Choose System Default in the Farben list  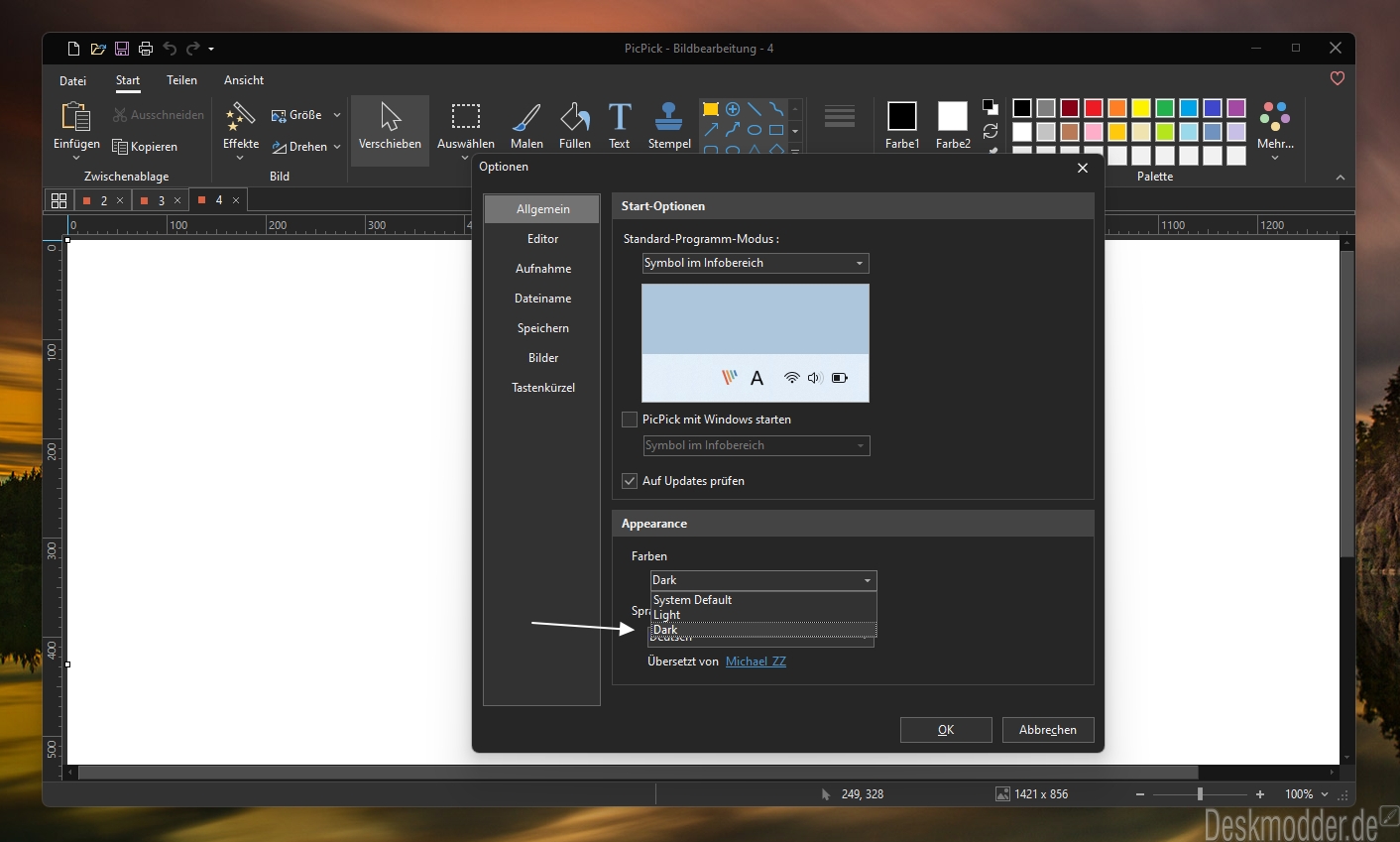pyautogui.click(x=763, y=600)
